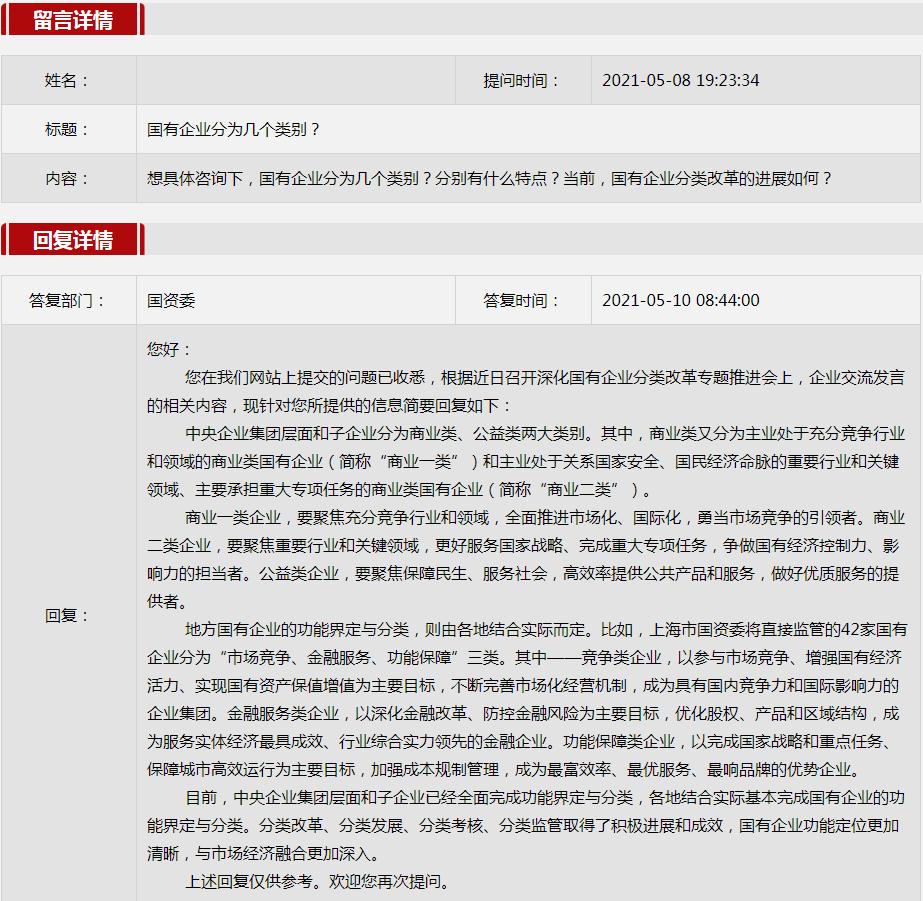Click the 您好 greeting line in the reply

pos(169,349)
